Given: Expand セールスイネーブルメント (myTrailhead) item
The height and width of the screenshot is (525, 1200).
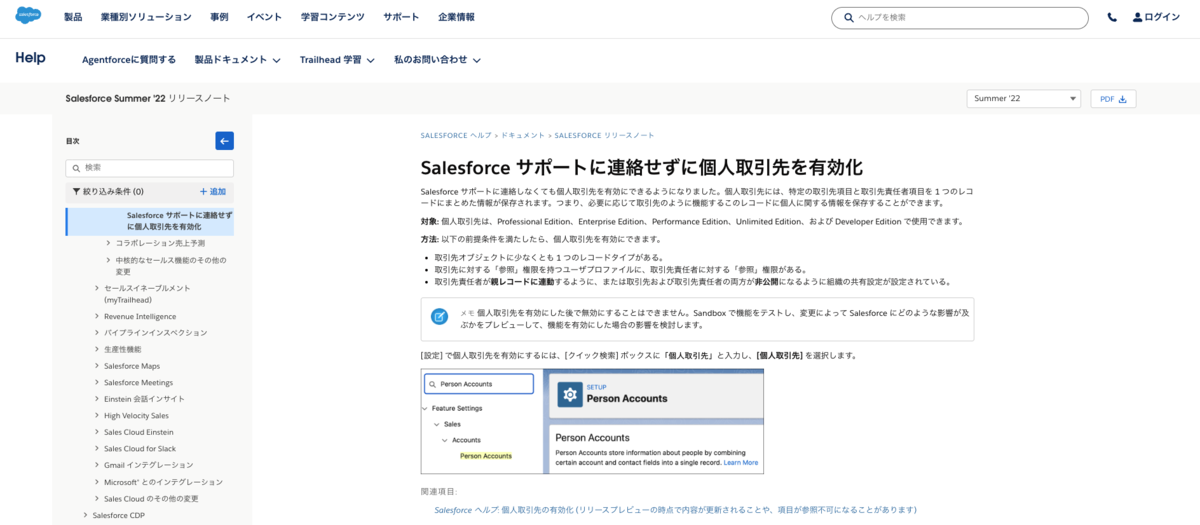Looking at the screenshot, I should tap(96, 288).
